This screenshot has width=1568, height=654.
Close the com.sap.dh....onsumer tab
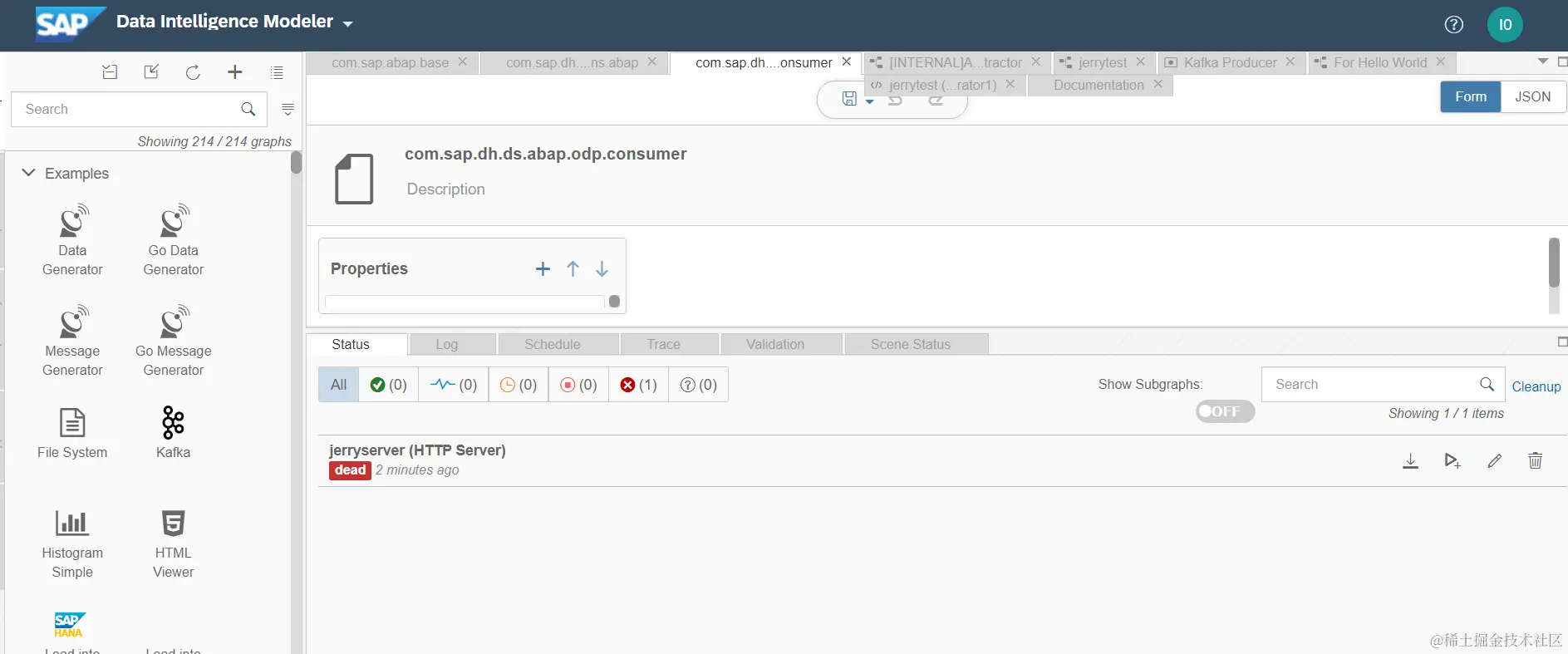[846, 61]
